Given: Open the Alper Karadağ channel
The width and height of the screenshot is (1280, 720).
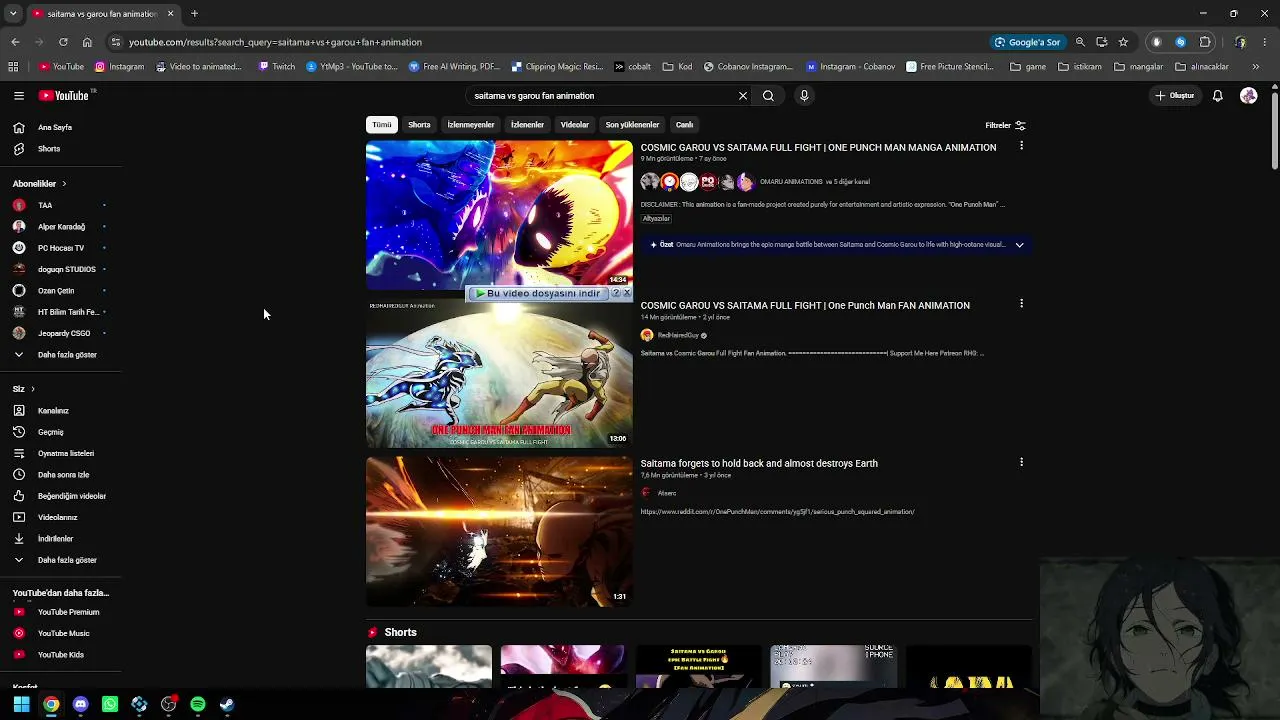Looking at the screenshot, I should coord(60,227).
